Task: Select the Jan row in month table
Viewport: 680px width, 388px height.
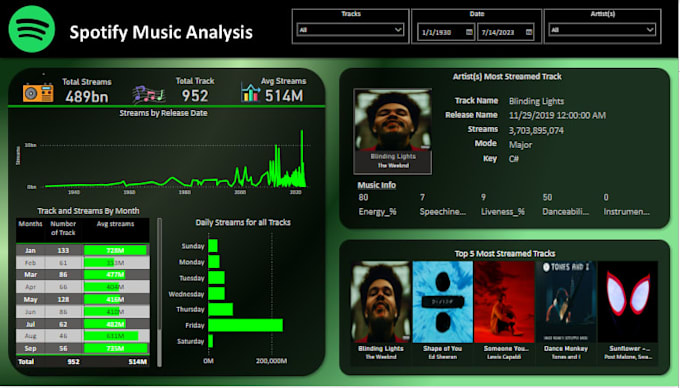Action: 83,250
